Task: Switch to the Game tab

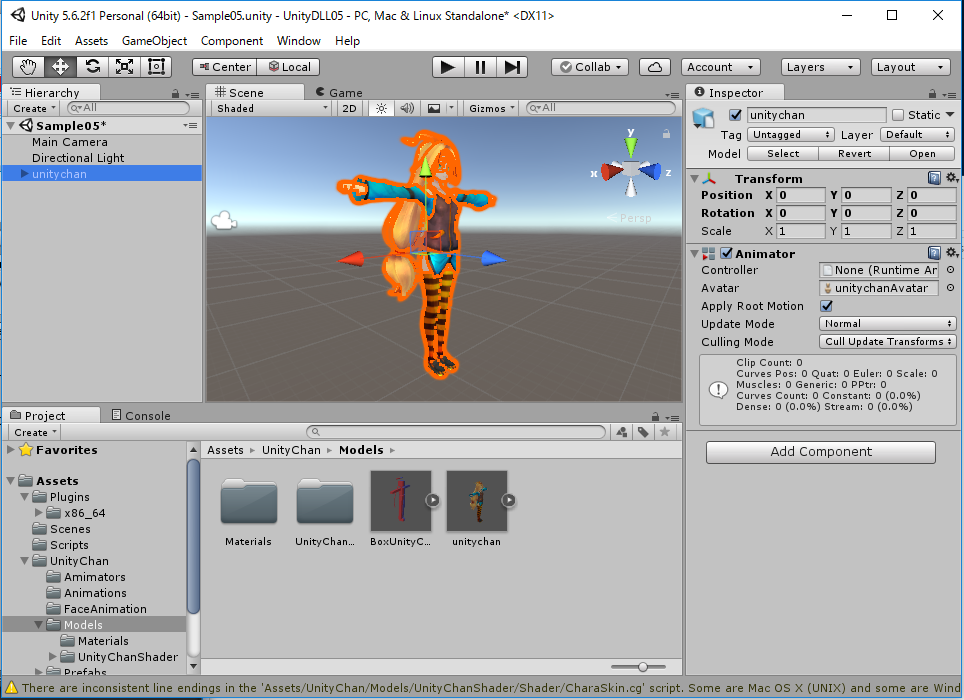Action: pyautogui.click(x=338, y=92)
